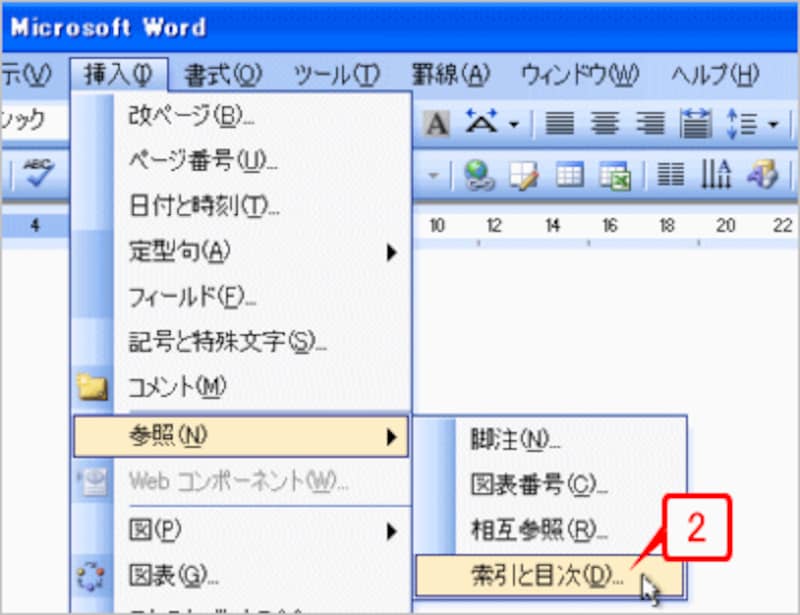Choose ページ番号(U) menu entry

(x=241, y=161)
